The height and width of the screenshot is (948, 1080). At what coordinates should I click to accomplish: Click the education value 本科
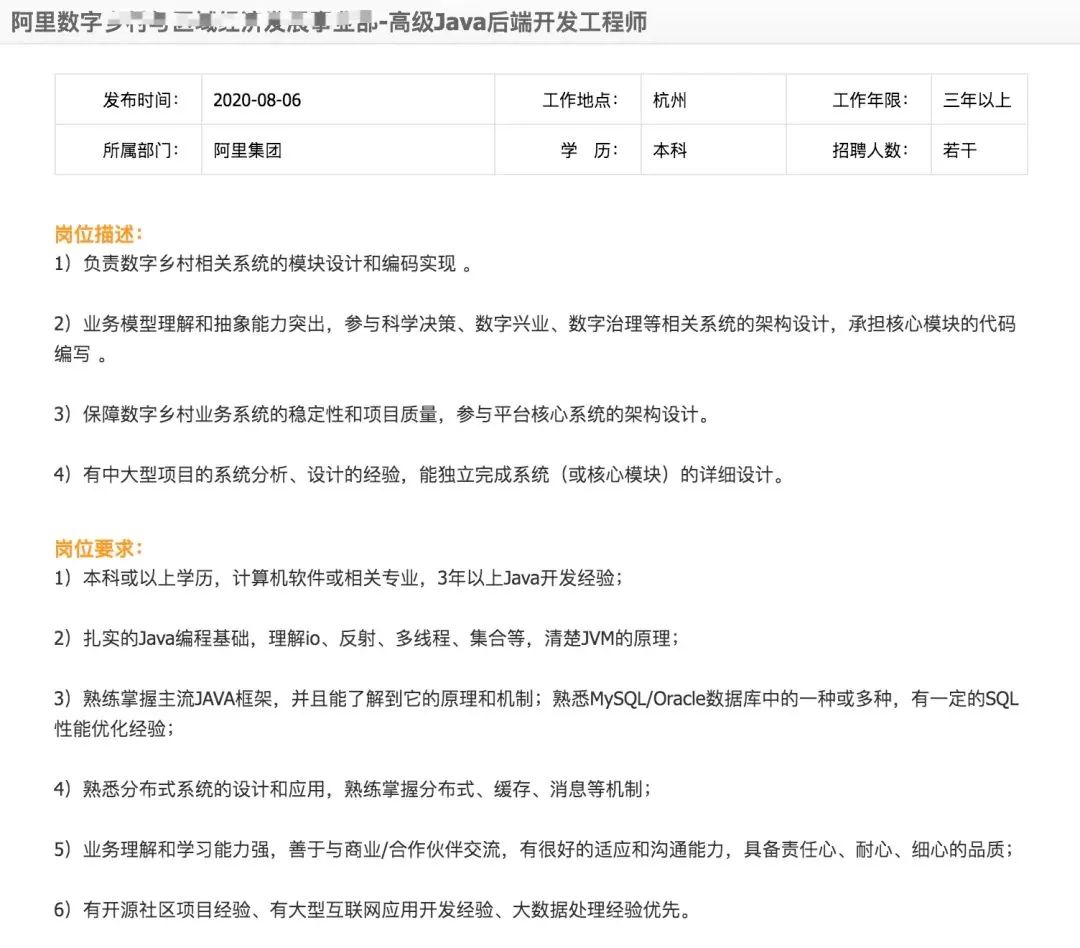669,150
